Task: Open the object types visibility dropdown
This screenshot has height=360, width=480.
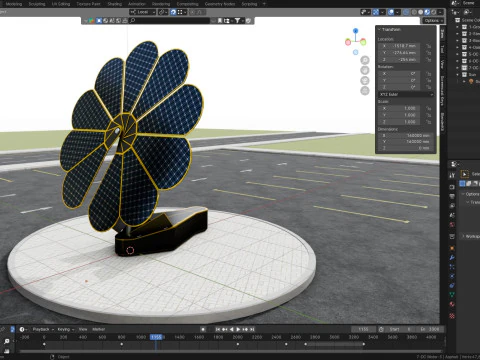Action: coord(365,12)
